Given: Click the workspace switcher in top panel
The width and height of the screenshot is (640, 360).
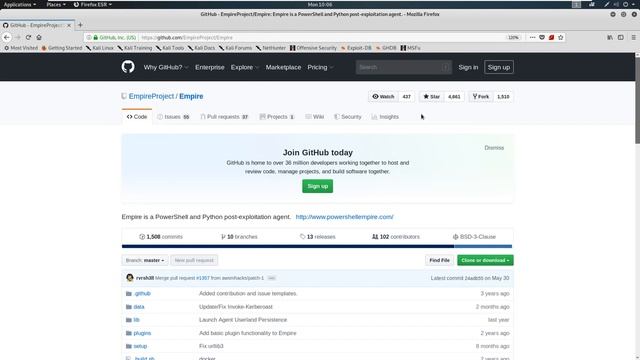Looking at the screenshot, I should (x=576, y=4).
